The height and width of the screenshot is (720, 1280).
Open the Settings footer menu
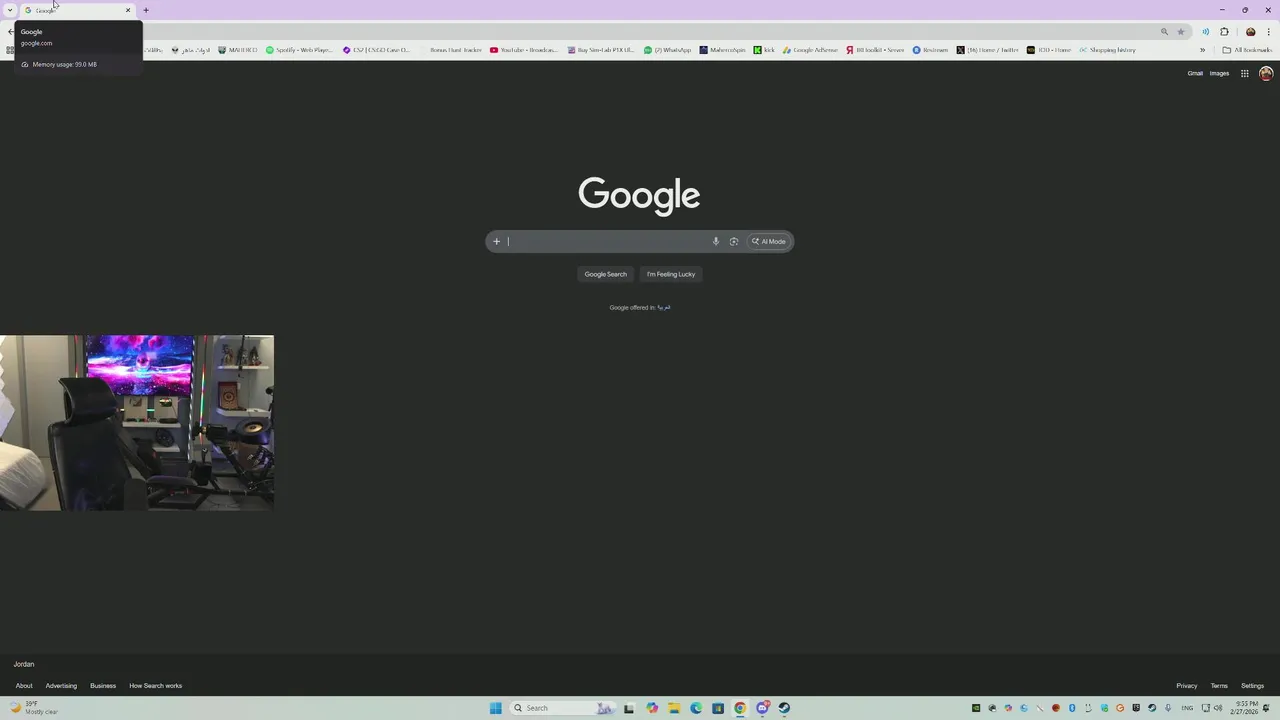click(x=1253, y=686)
